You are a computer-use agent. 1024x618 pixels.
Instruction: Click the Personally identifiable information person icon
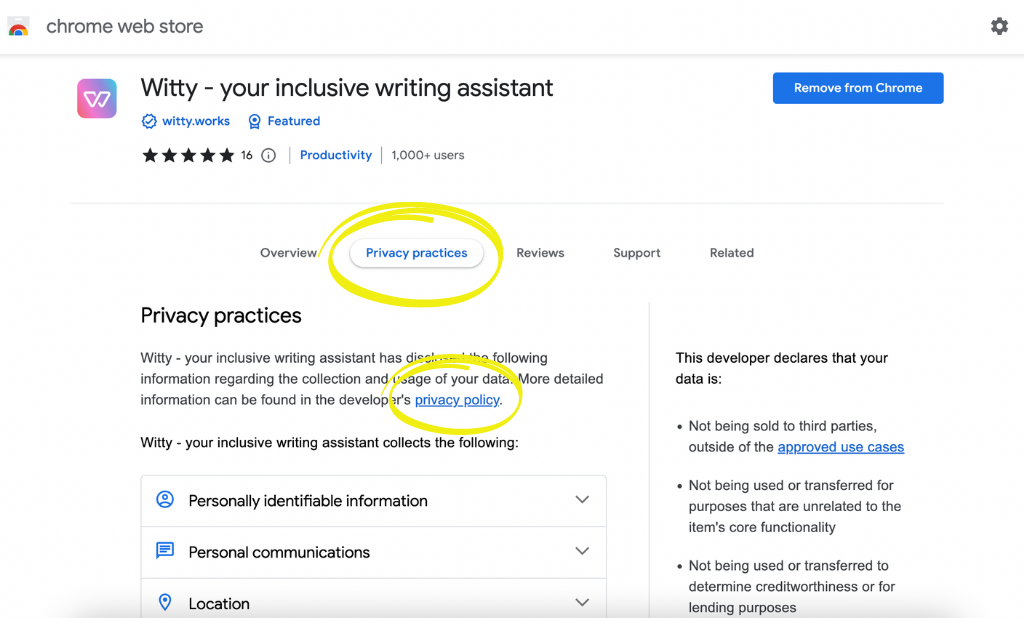(165, 500)
